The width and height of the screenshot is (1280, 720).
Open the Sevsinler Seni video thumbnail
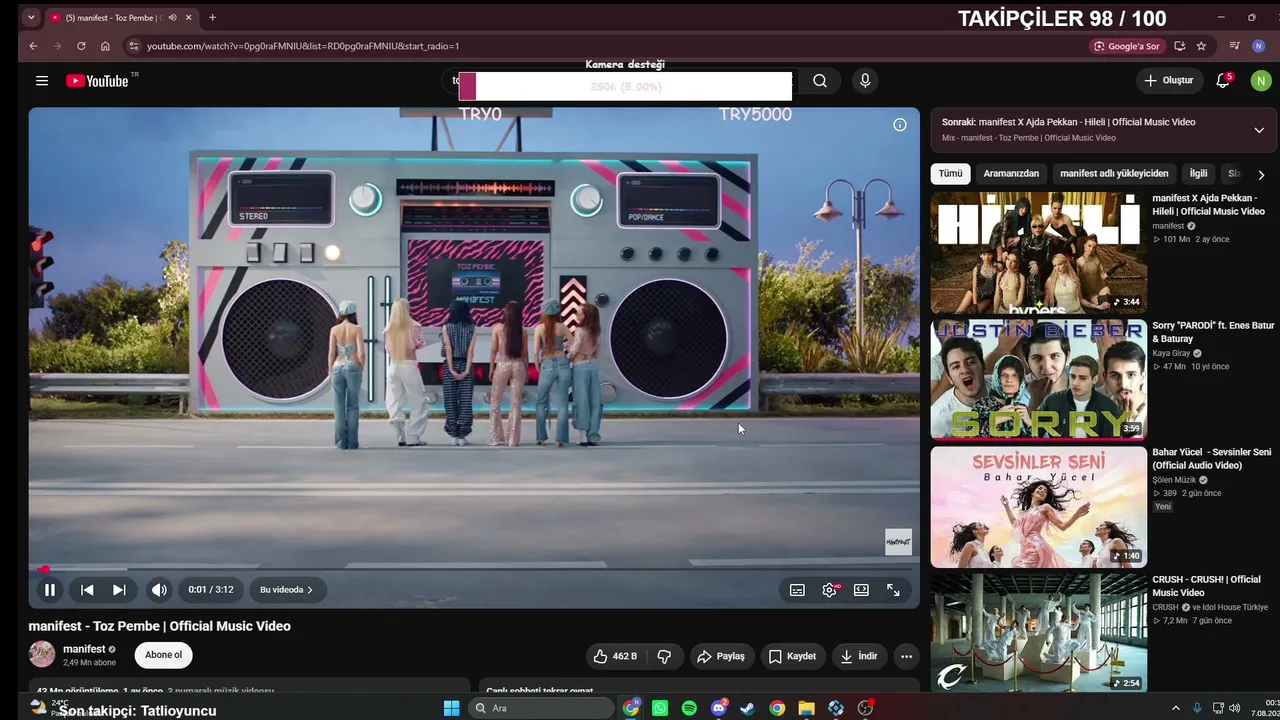tap(1039, 507)
